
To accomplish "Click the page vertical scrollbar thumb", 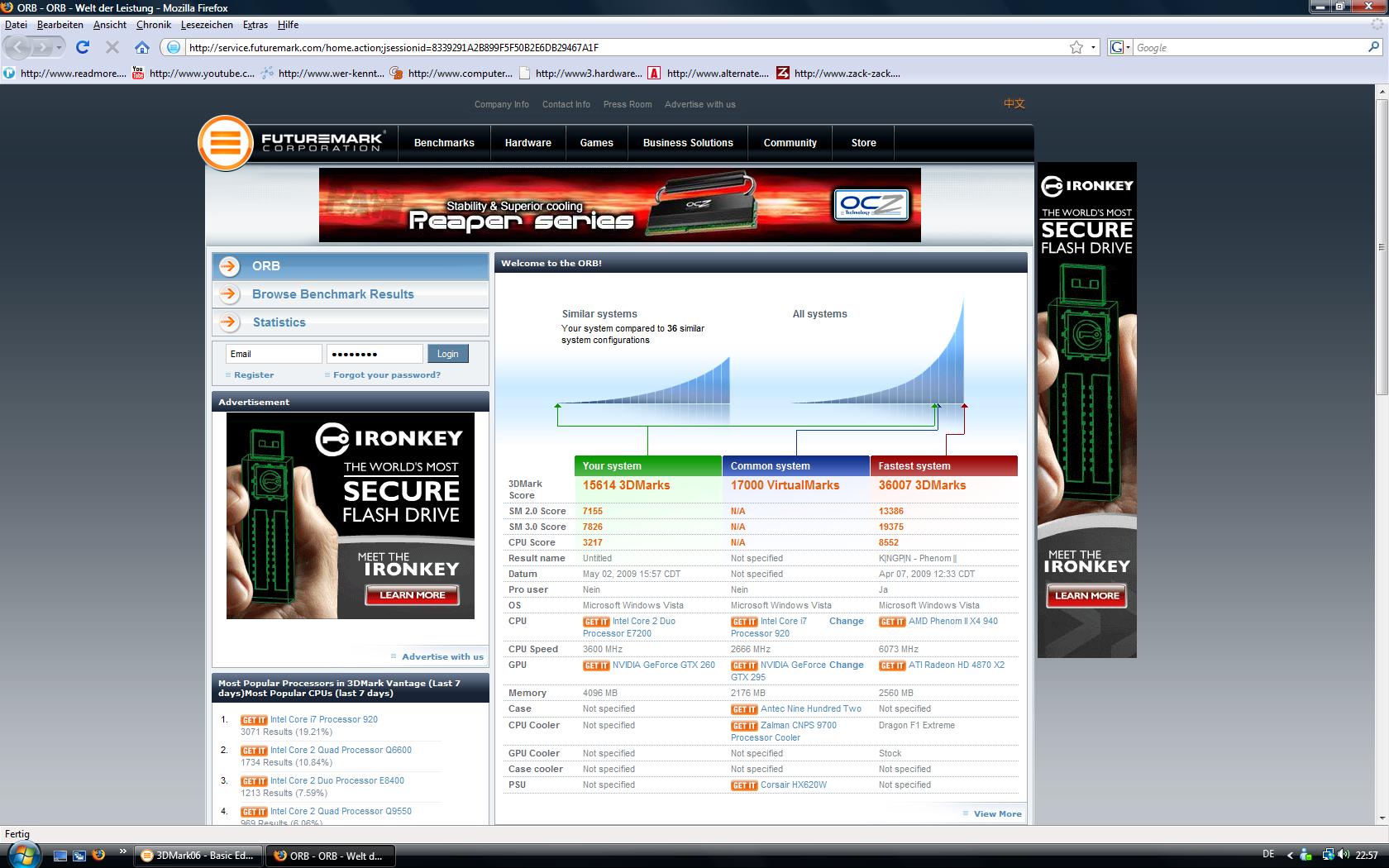I will click(1381, 246).
